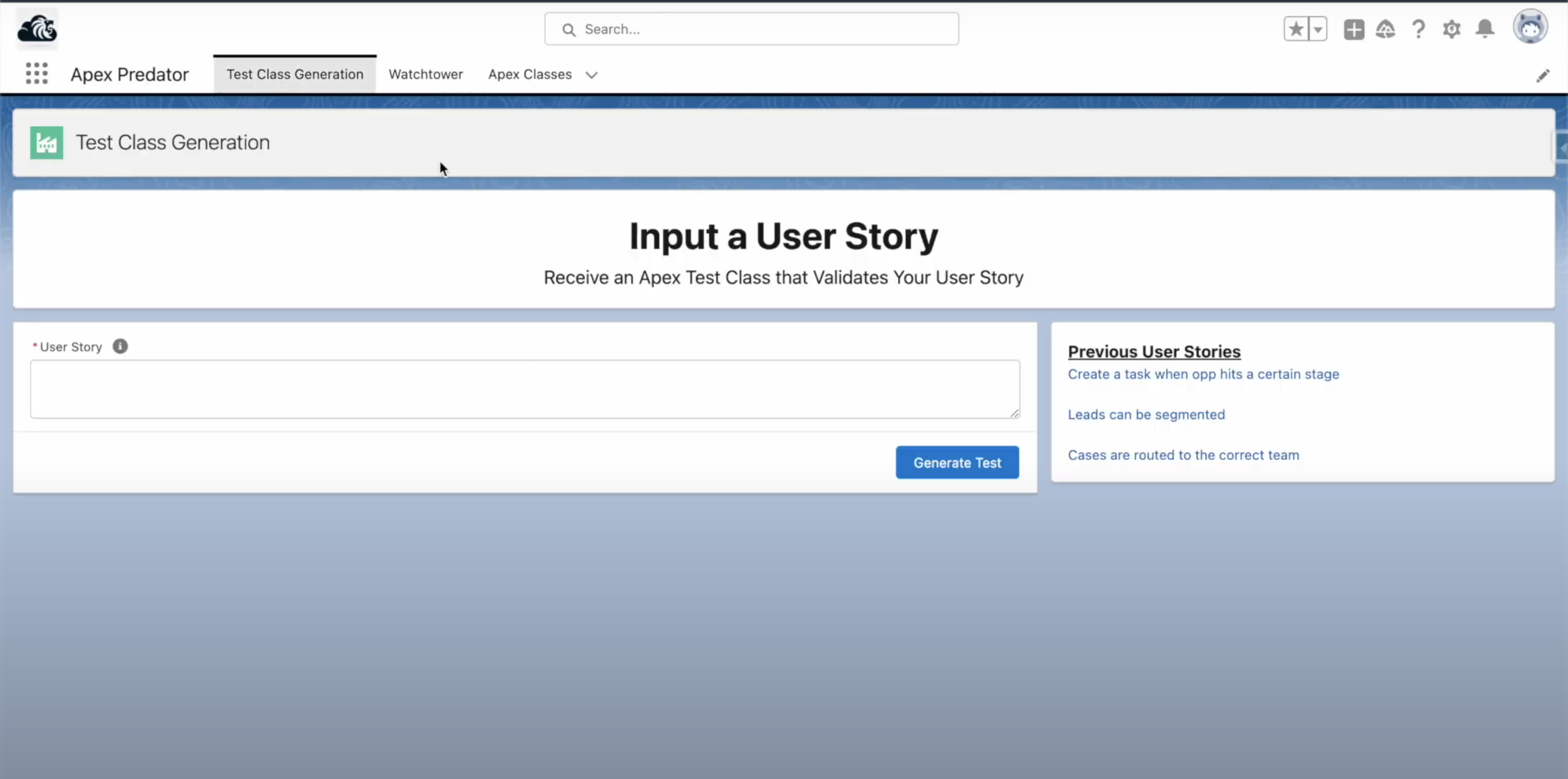Viewport: 1568px width, 779px height.
Task: Expand the Apex Classes tab chevron
Action: (x=591, y=75)
